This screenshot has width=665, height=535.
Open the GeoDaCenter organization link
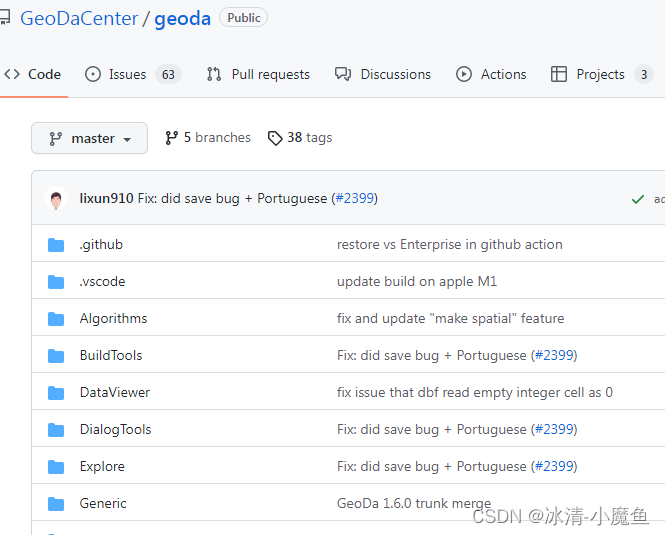click(x=79, y=19)
